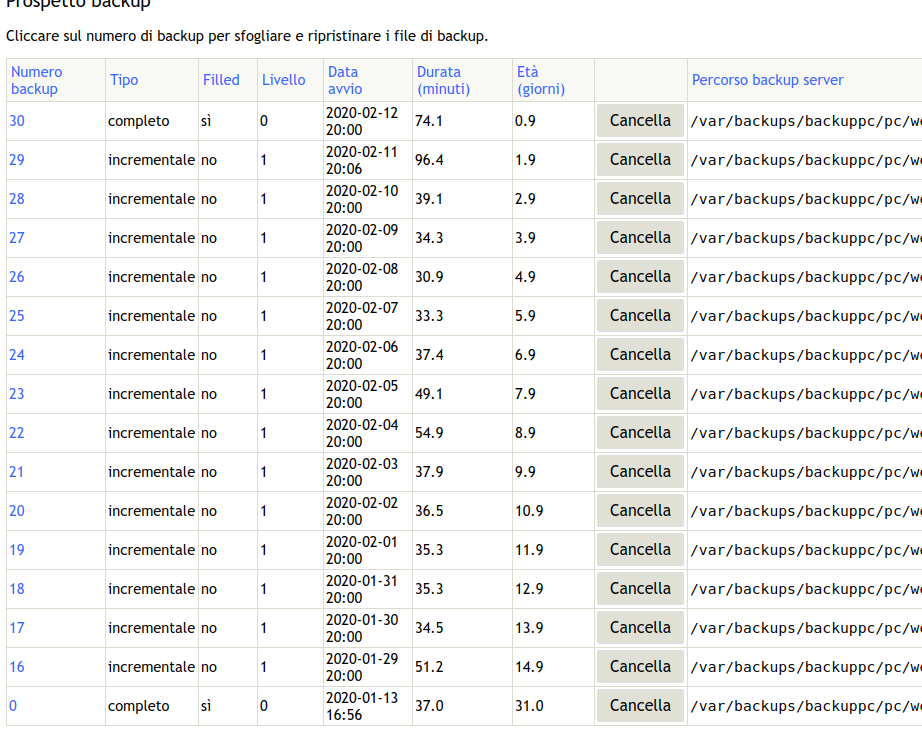Viewport: 922px width, 735px height.
Task: Click Cancella in the 2020-02-08 row
Action: pyautogui.click(x=640, y=276)
